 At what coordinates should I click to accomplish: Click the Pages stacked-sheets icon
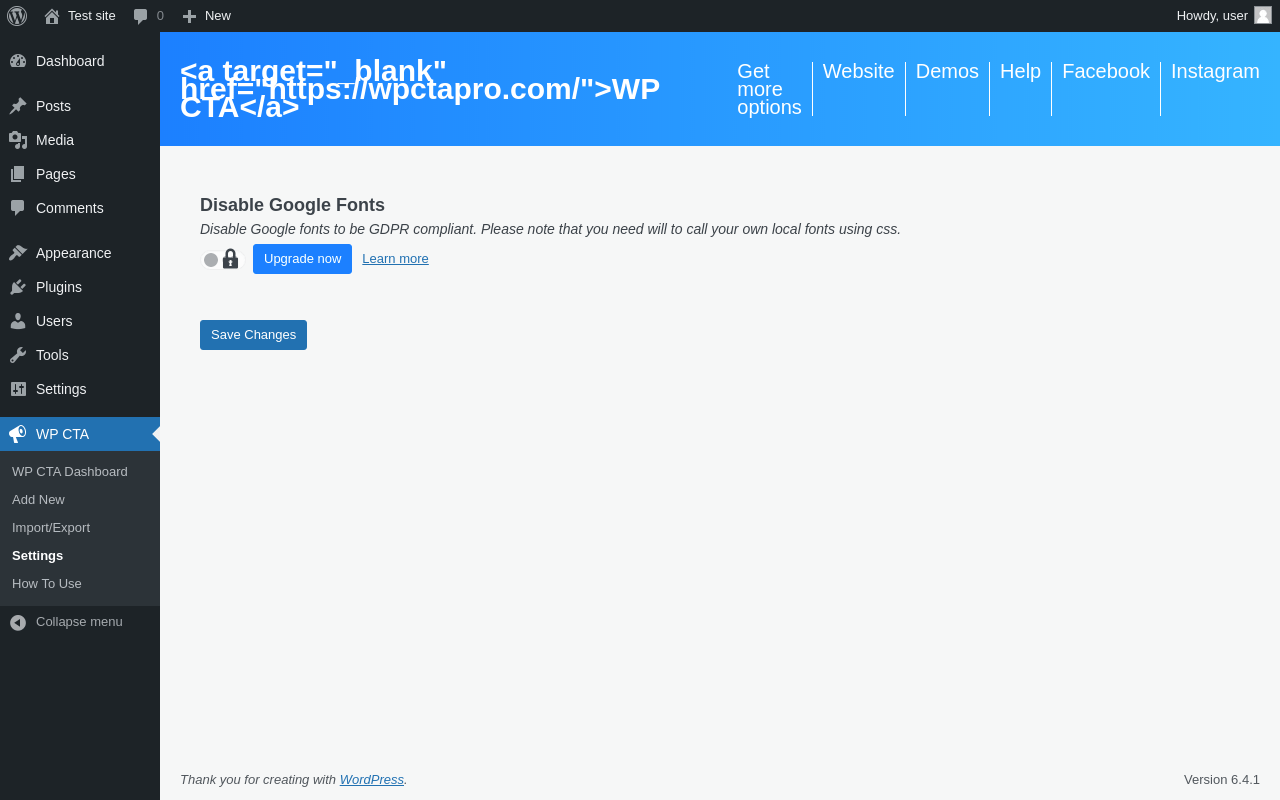(x=18, y=174)
